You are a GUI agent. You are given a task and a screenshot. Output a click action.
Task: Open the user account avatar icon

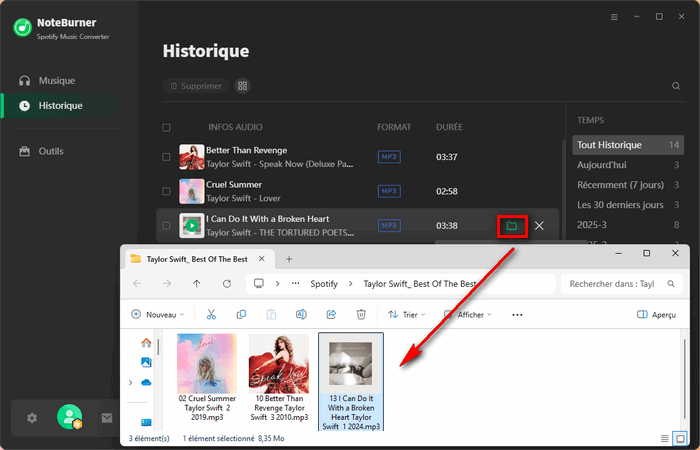click(x=69, y=417)
